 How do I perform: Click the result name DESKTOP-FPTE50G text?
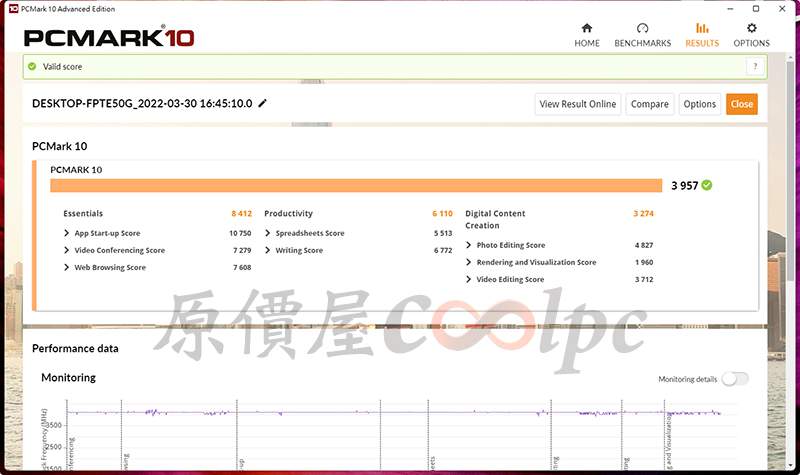coord(142,104)
